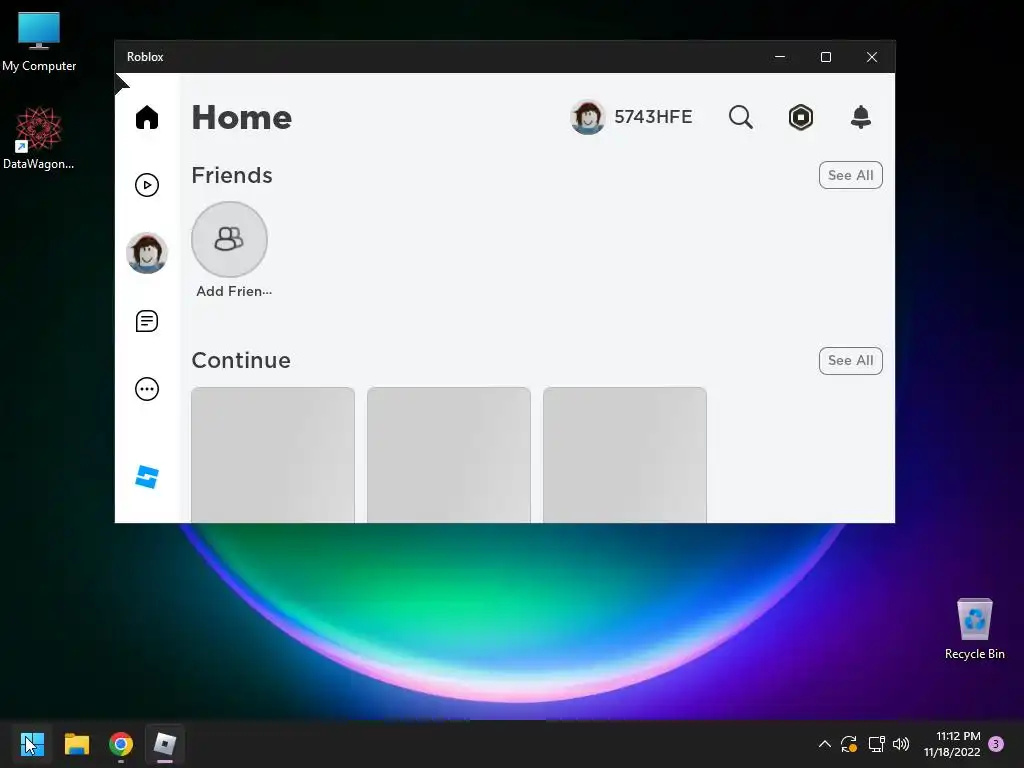Maximize the Roblox window

click(x=825, y=57)
